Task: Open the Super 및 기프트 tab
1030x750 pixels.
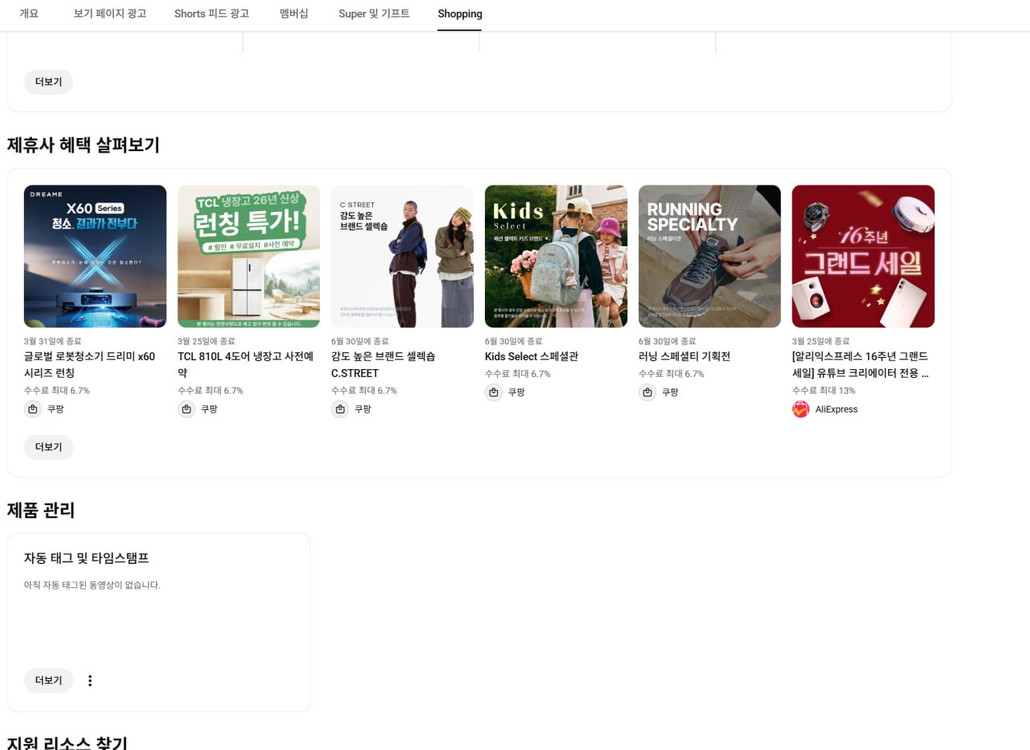Action: 374,14
